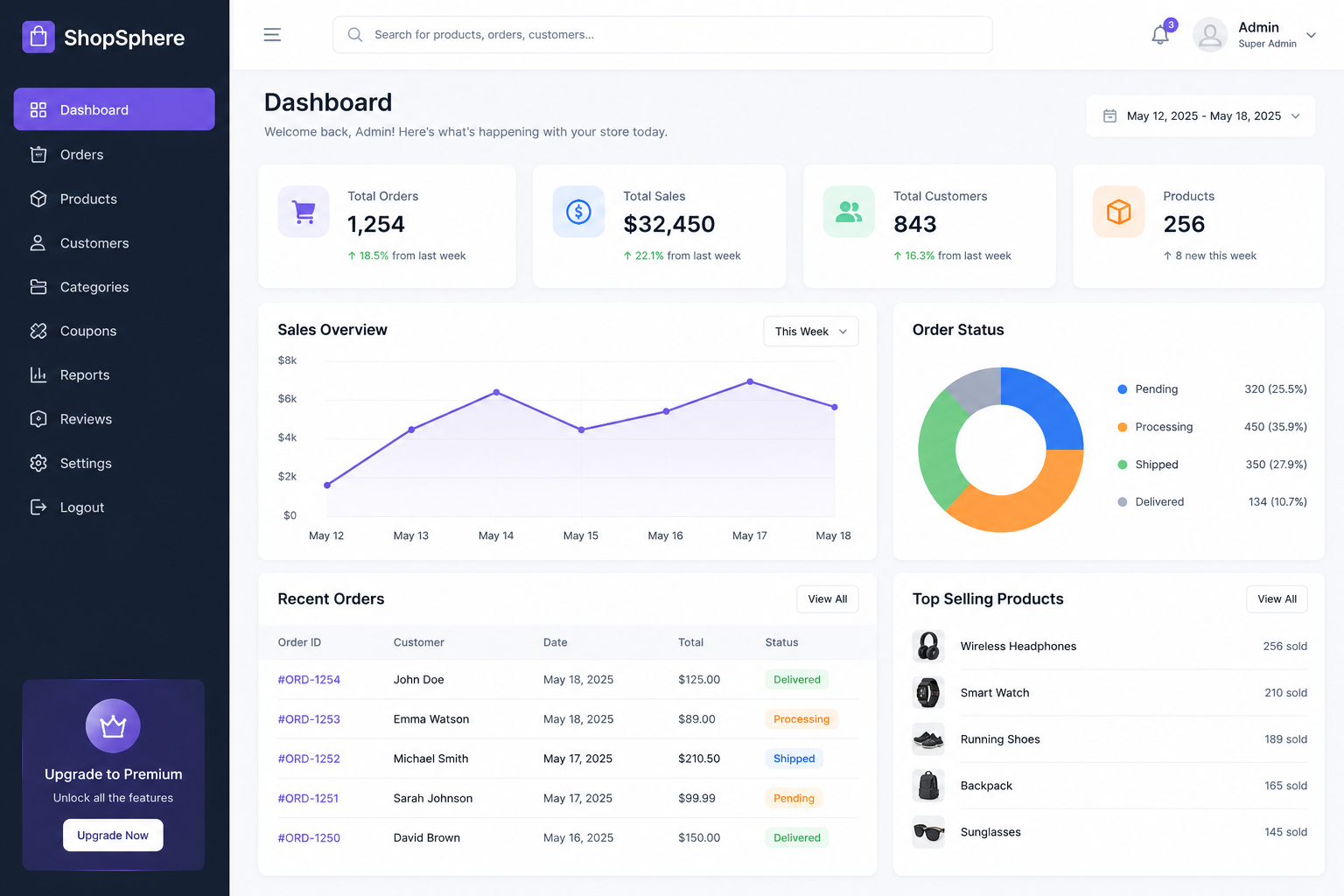1344x896 pixels.
Task: Click the orange Processing legend dot
Action: [x=1123, y=427]
